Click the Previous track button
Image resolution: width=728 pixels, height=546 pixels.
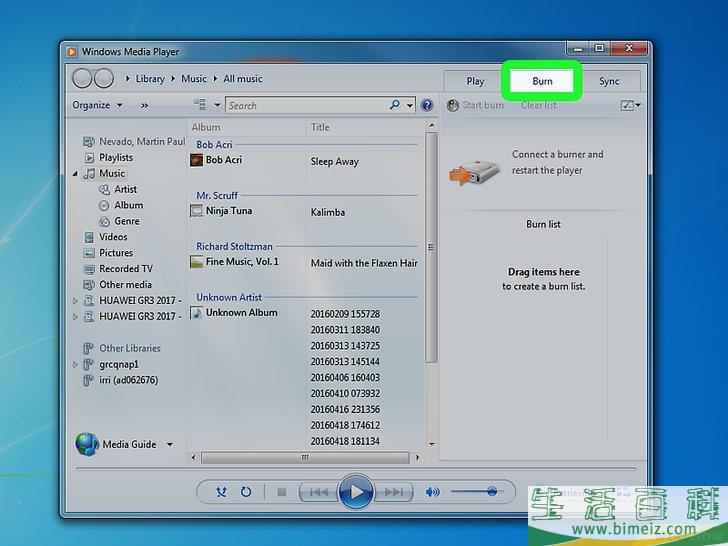(319, 492)
